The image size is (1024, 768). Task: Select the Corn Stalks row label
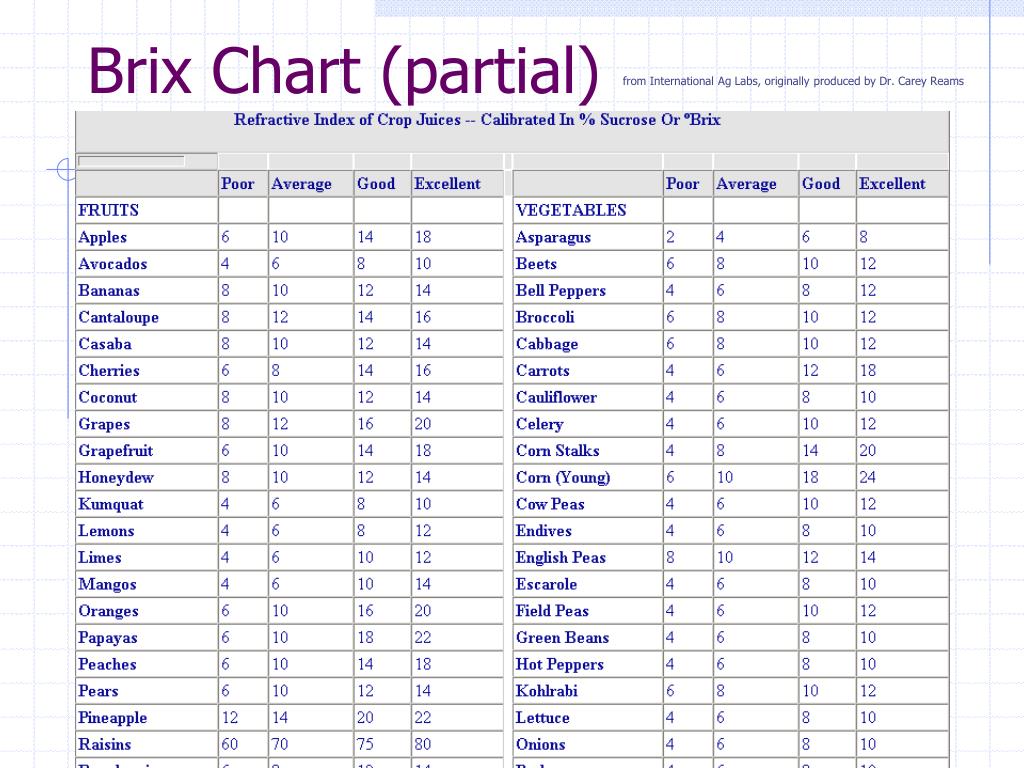pos(558,451)
